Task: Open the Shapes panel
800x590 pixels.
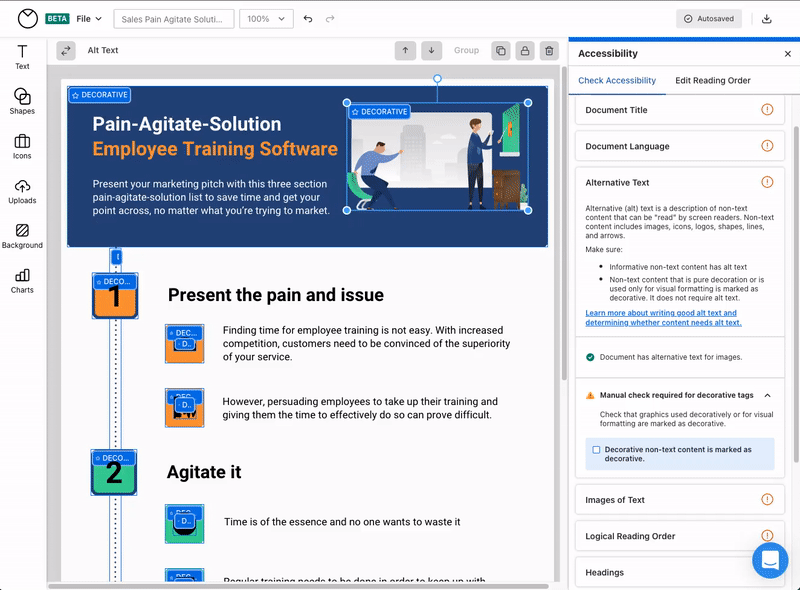Action: (x=22, y=101)
